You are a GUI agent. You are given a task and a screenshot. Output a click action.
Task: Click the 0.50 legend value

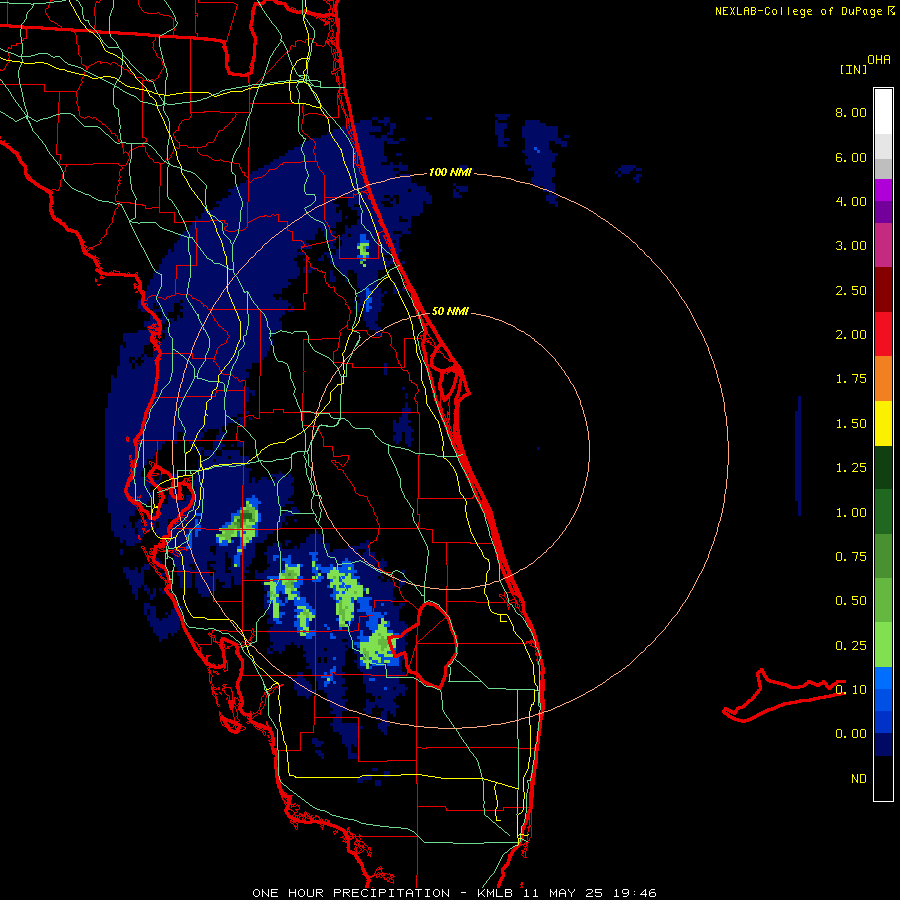(x=851, y=601)
